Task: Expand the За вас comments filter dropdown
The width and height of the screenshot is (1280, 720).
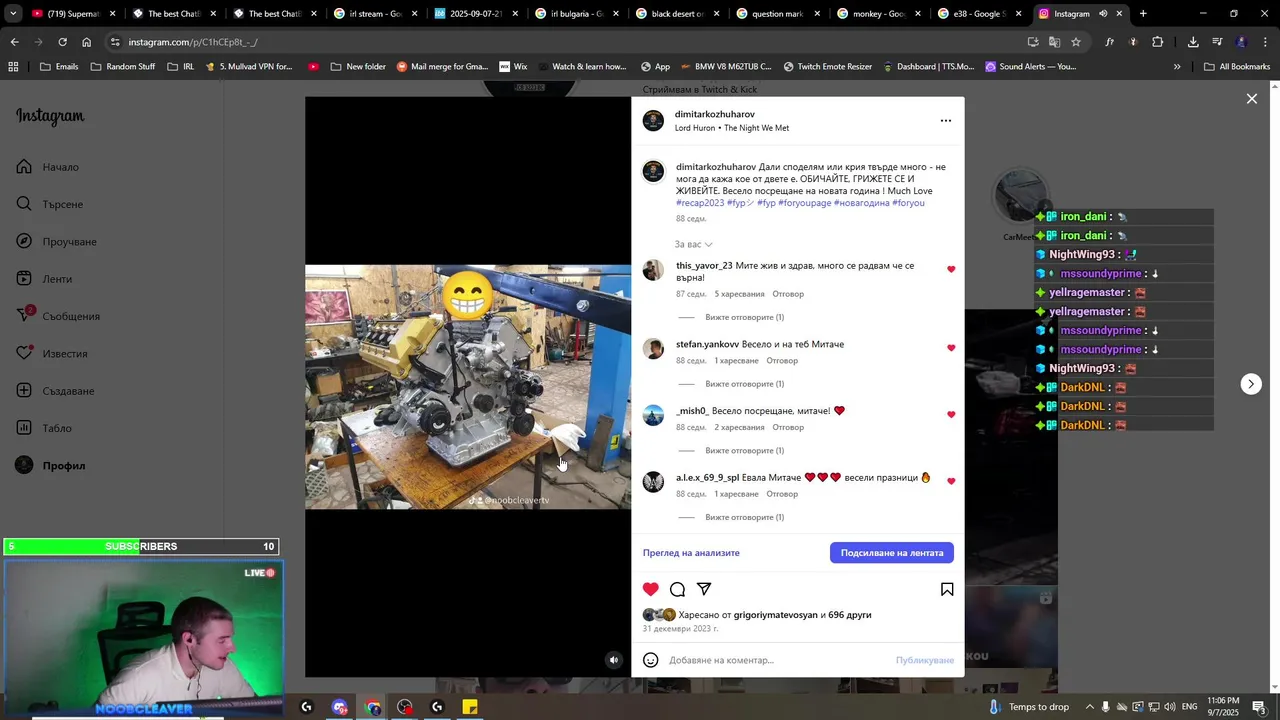Action: 694,244
